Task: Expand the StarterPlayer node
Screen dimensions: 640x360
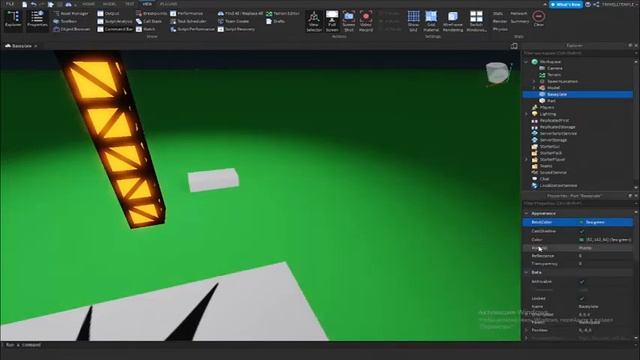Action: tap(527, 160)
